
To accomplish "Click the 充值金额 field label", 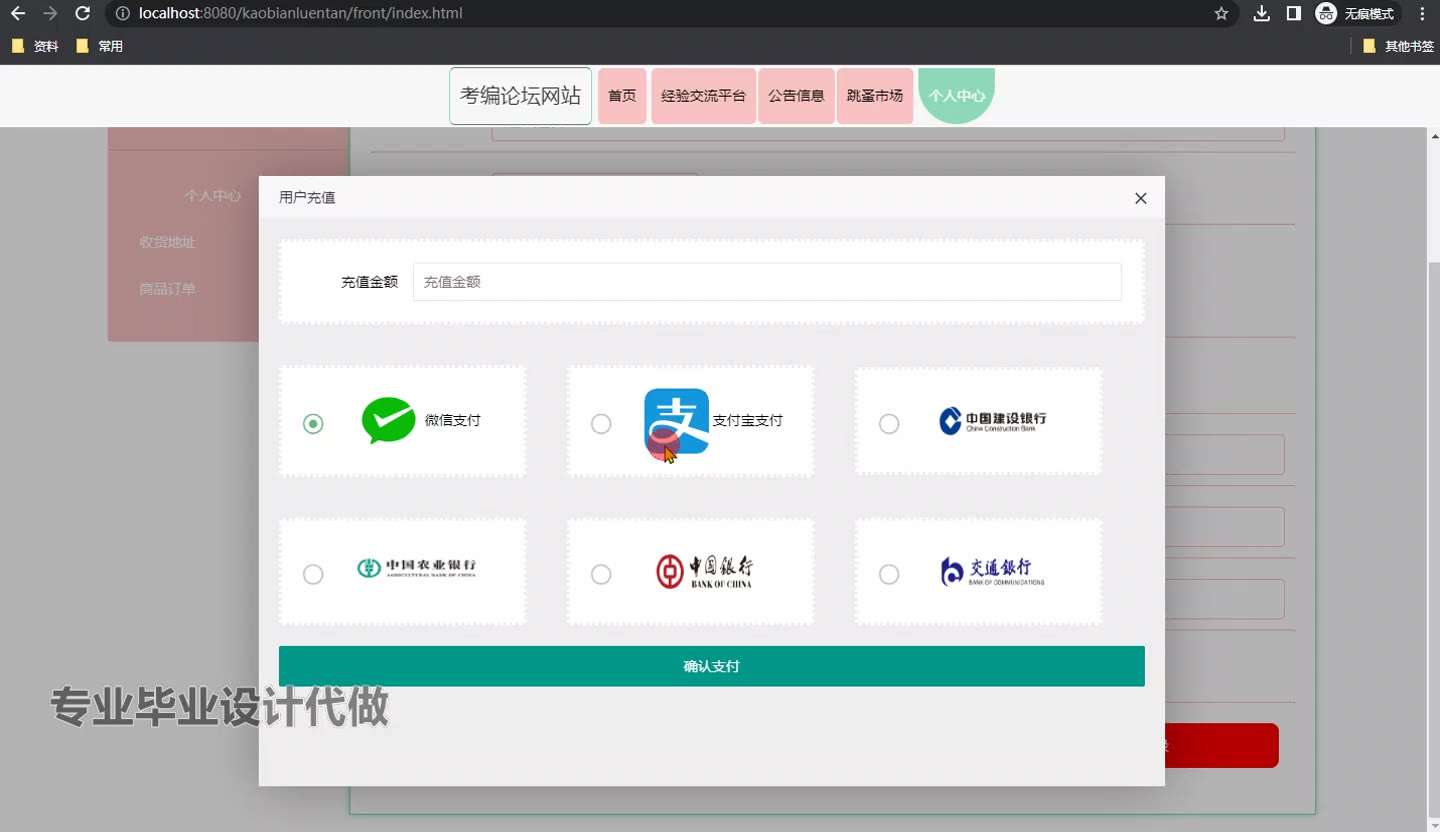I will (x=369, y=282).
